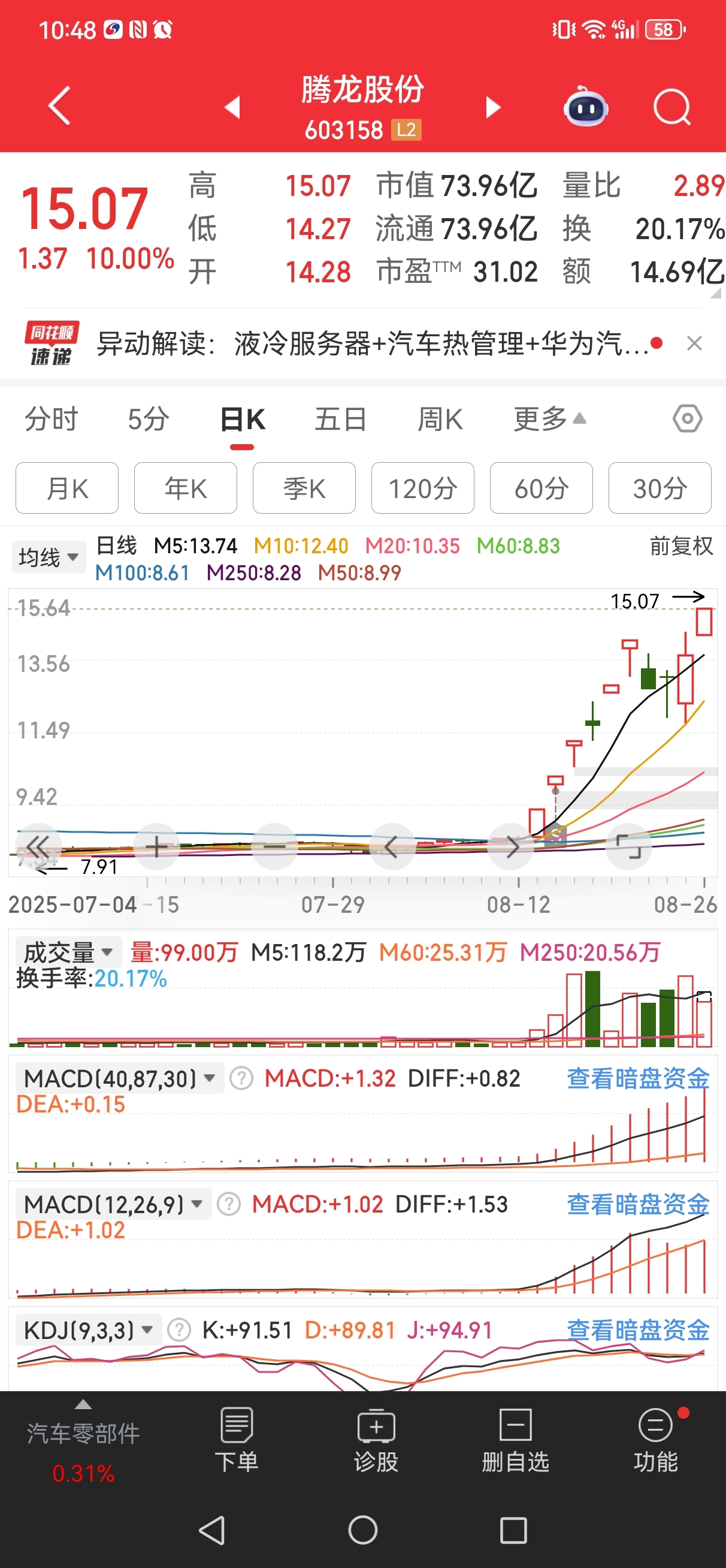
Task: Open 查看暗盘资金 beside MACD(12,26,9)
Action: tap(639, 1205)
